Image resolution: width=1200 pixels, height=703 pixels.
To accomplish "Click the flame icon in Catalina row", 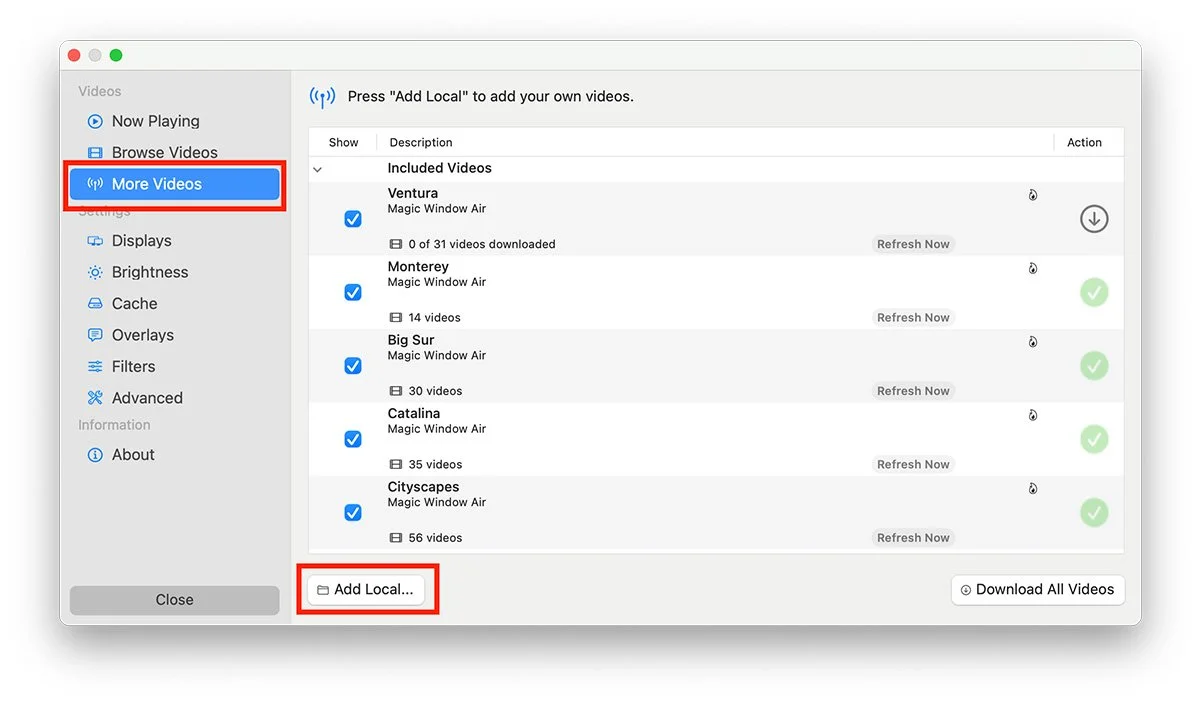I will click(x=1033, y=415).
